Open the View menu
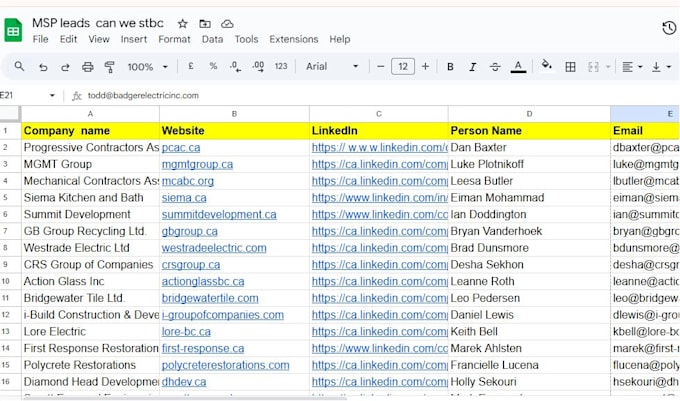 tap(99, 39)
